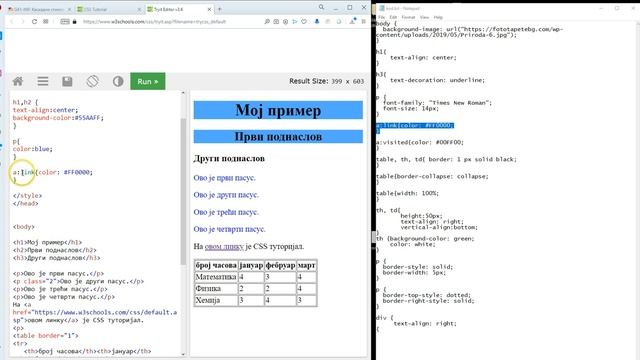Click the scroll-up arrow of code editor
Screen dimensions: 640x360
[183, 93]
